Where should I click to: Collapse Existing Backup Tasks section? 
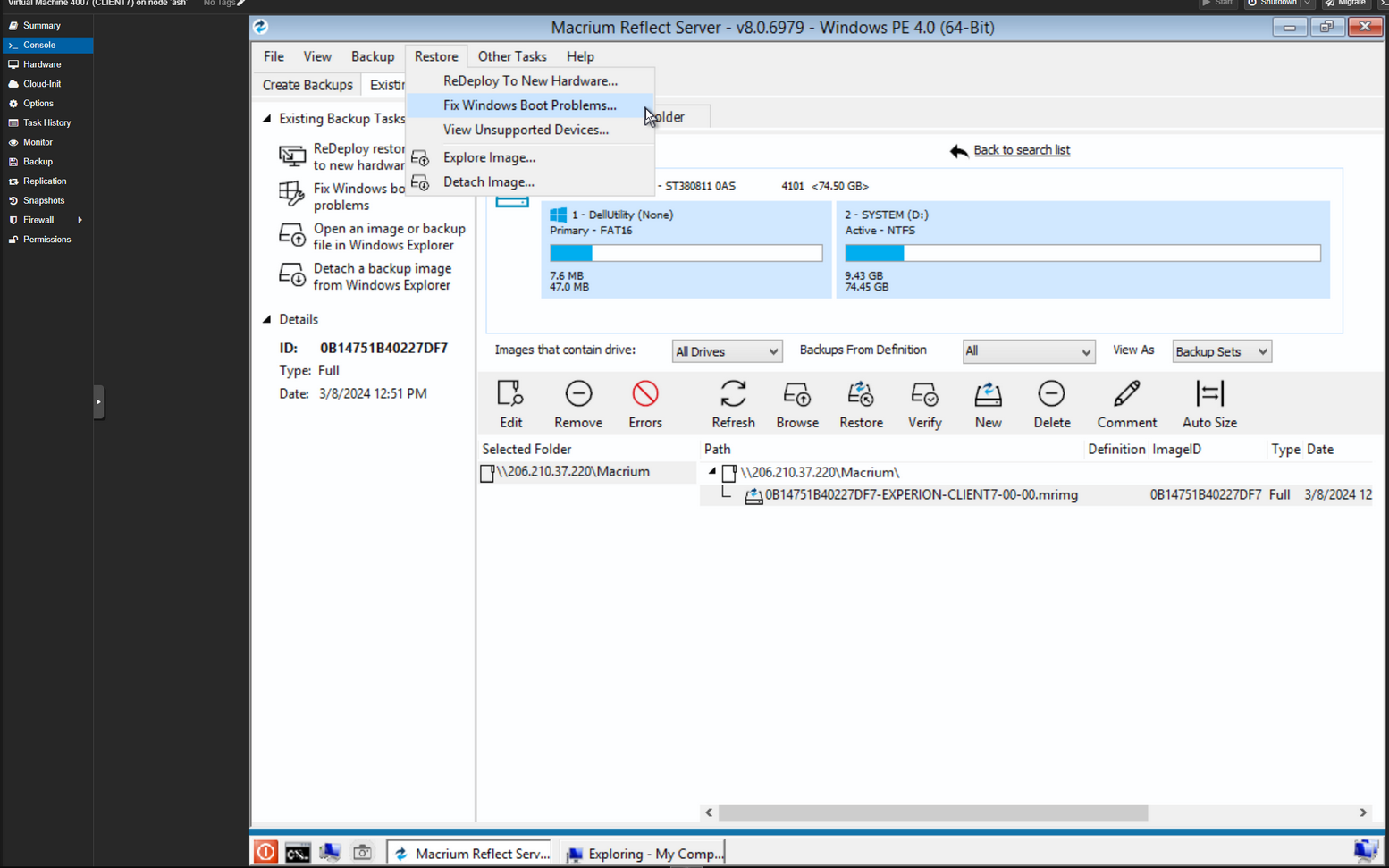[x=266, y=118]
